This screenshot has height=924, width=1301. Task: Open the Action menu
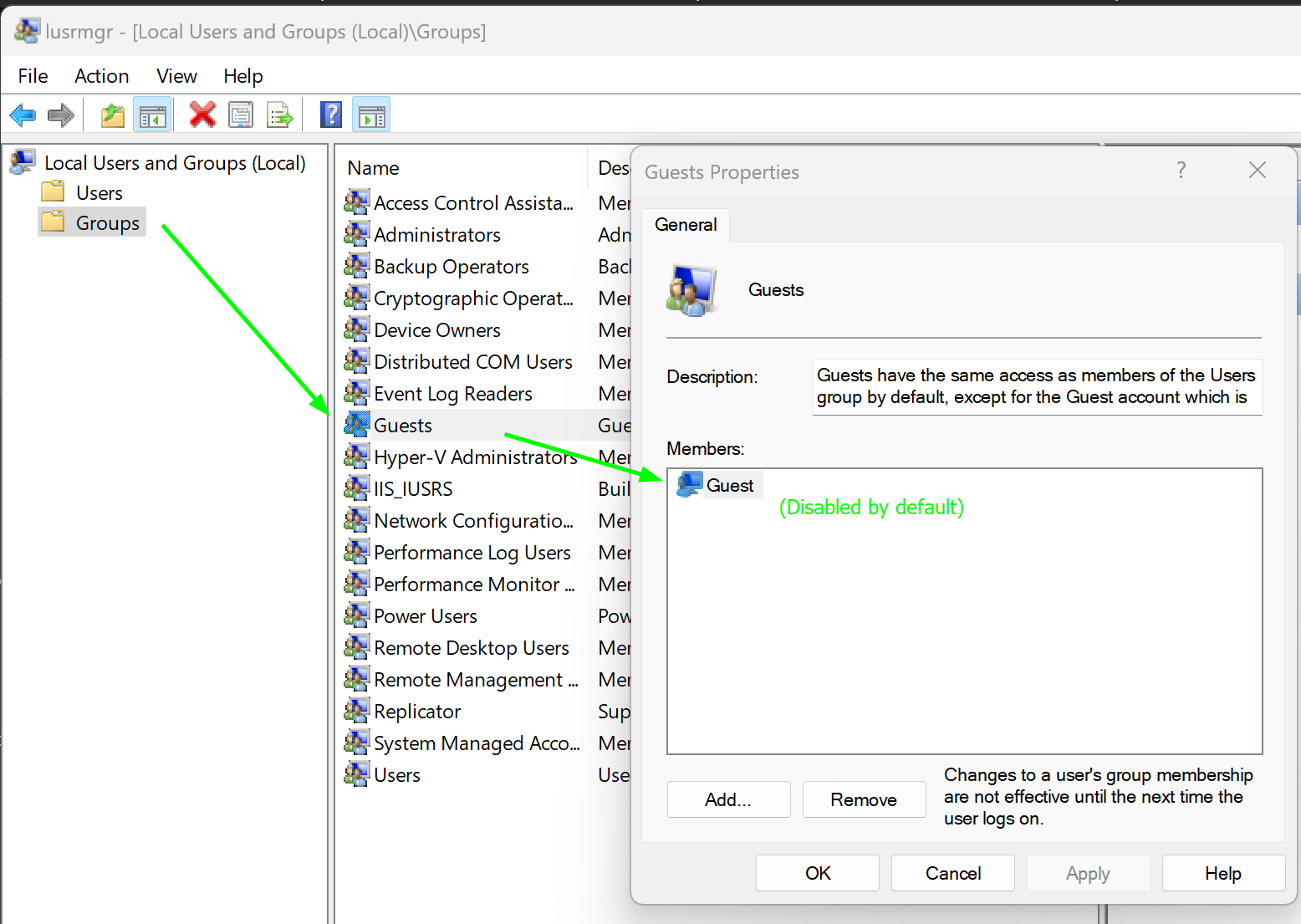pos(102,76)
